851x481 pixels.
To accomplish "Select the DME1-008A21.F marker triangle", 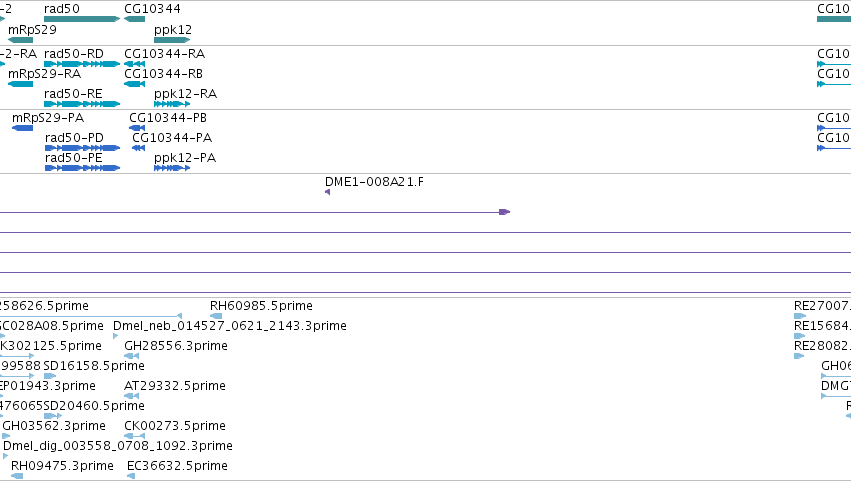I will click(327, 192).
